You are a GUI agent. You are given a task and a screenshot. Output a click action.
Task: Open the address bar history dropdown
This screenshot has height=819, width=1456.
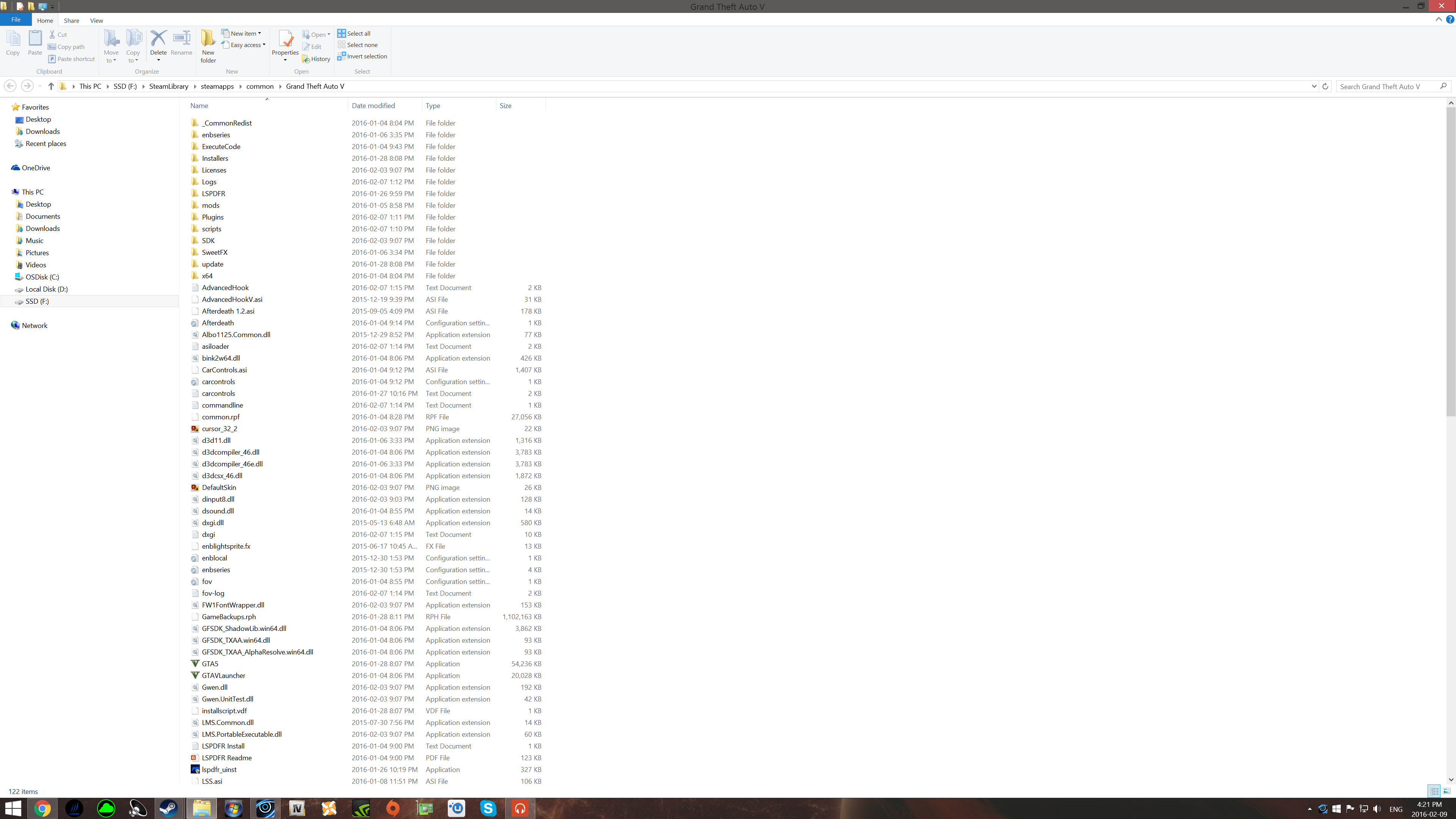(x=1313, y=86)
